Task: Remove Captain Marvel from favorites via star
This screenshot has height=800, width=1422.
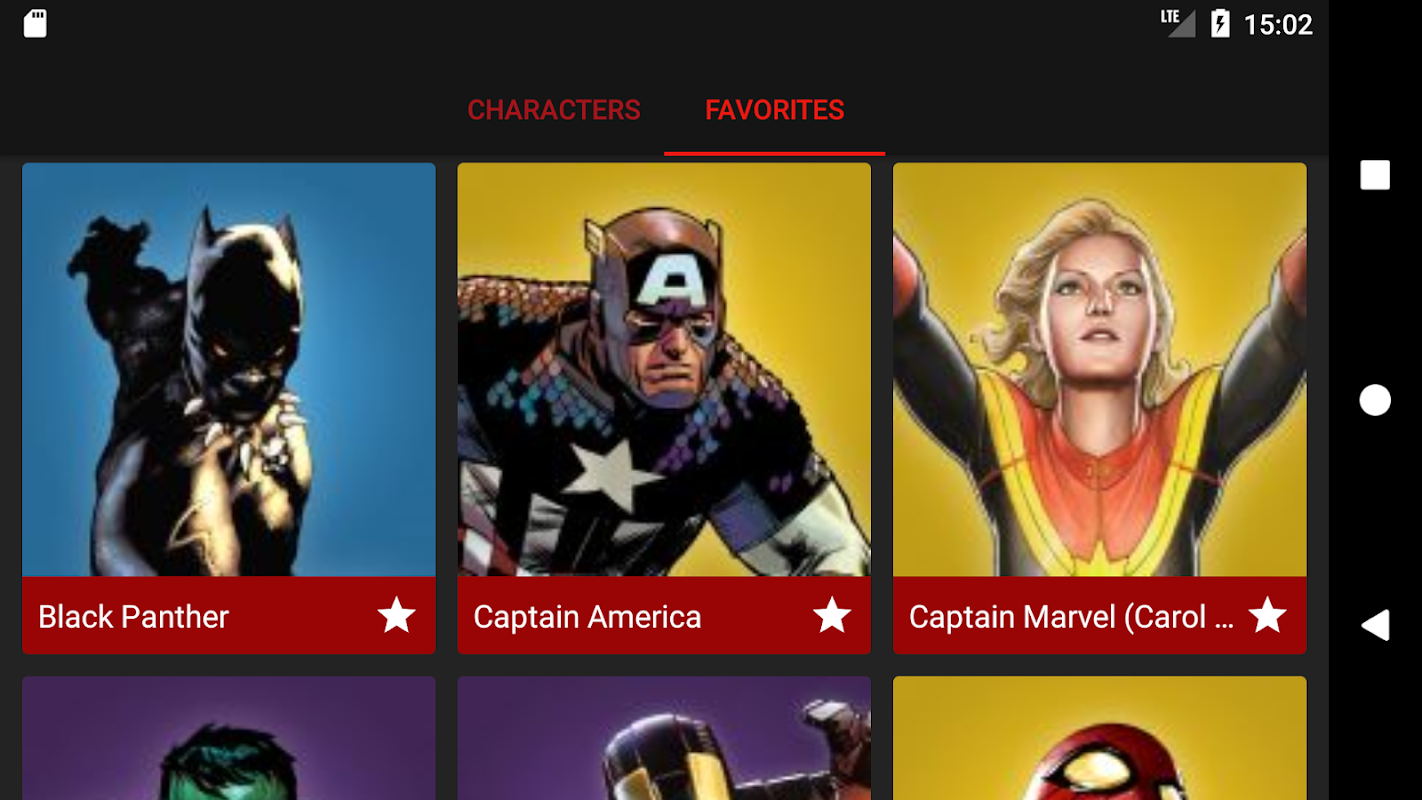Action: 1267,615
